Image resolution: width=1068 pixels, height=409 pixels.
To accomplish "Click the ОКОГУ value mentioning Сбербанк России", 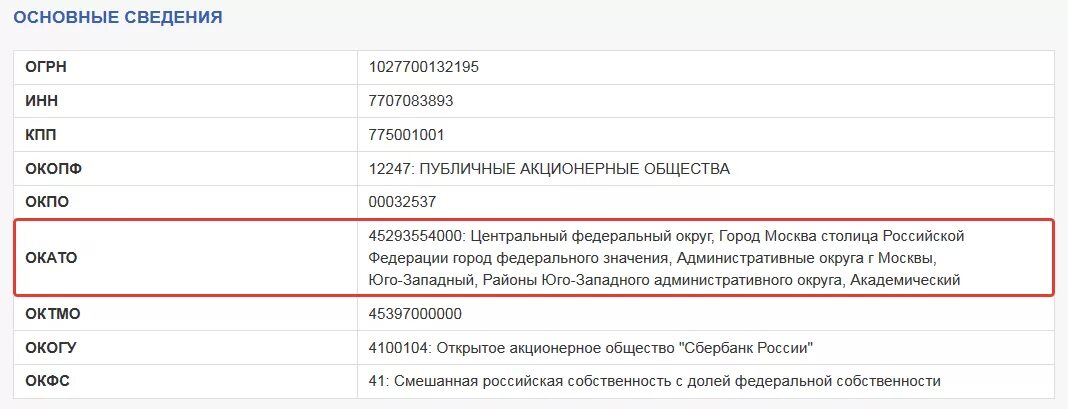I will click(591, 348).
